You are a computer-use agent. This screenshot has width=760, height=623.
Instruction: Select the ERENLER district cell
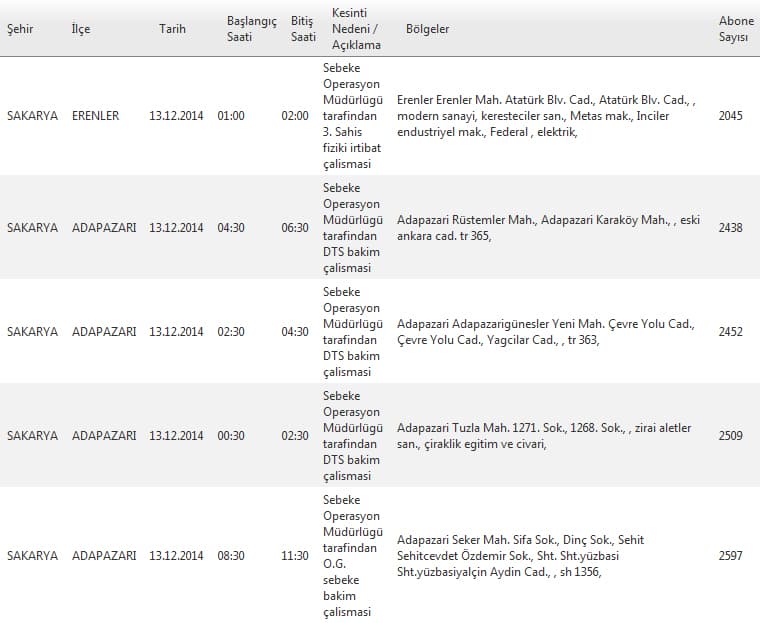[x=95, y=116]
